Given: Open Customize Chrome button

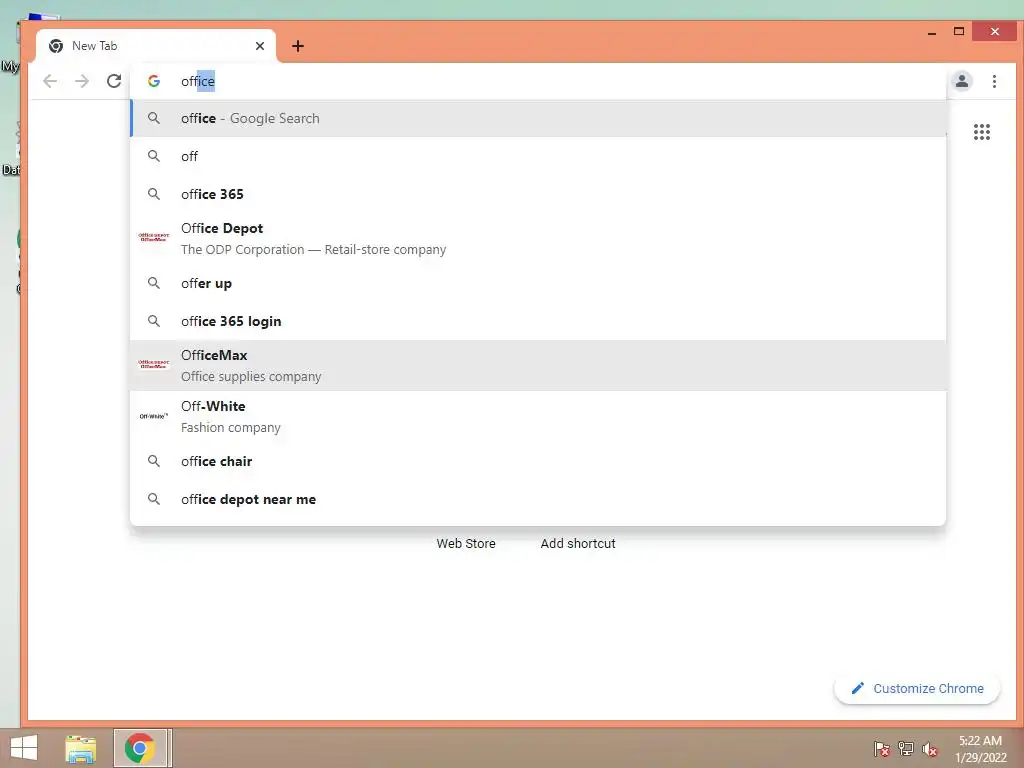Looking at the screenshot, I should point(917,688).
